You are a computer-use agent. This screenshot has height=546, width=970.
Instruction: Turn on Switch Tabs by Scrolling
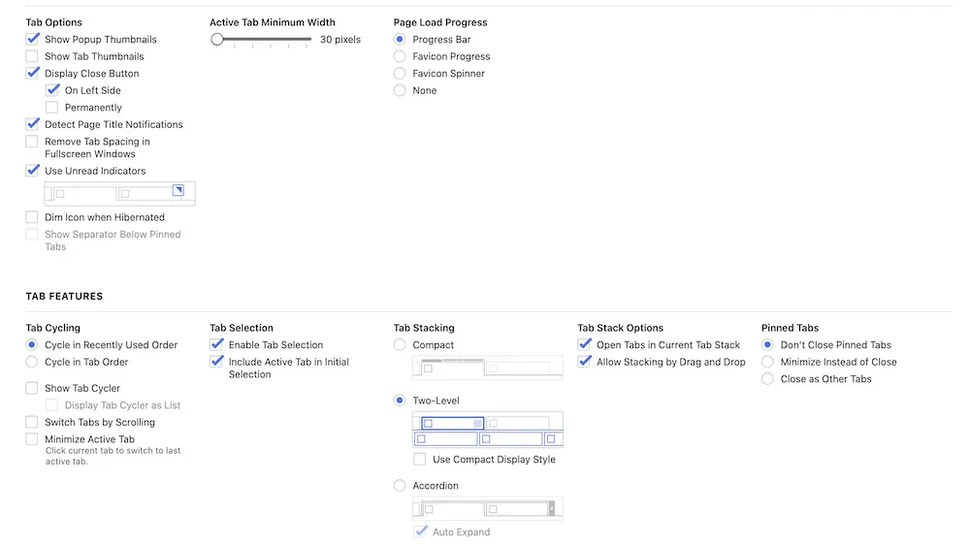(32, 422)
